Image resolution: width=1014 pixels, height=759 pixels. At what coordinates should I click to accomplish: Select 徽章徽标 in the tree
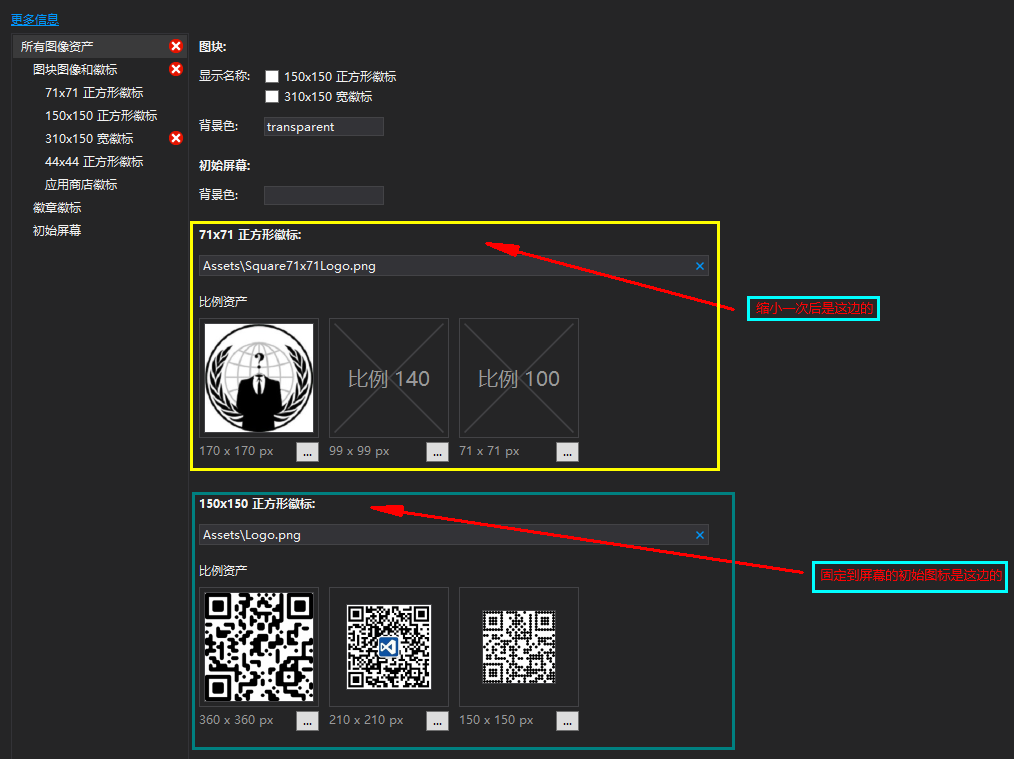point(57,208)
